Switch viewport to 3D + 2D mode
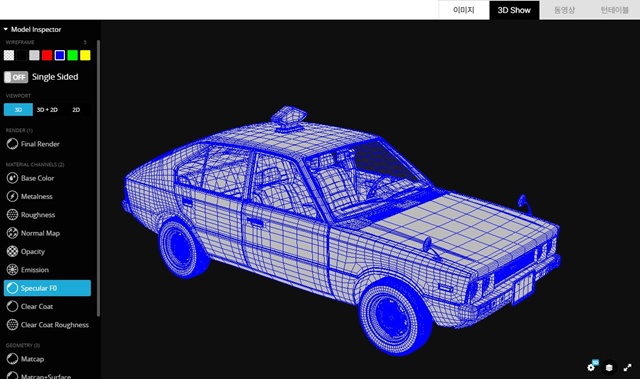This screenshot has height=379, width=640. pyautogui.click(x=47, y=110)
